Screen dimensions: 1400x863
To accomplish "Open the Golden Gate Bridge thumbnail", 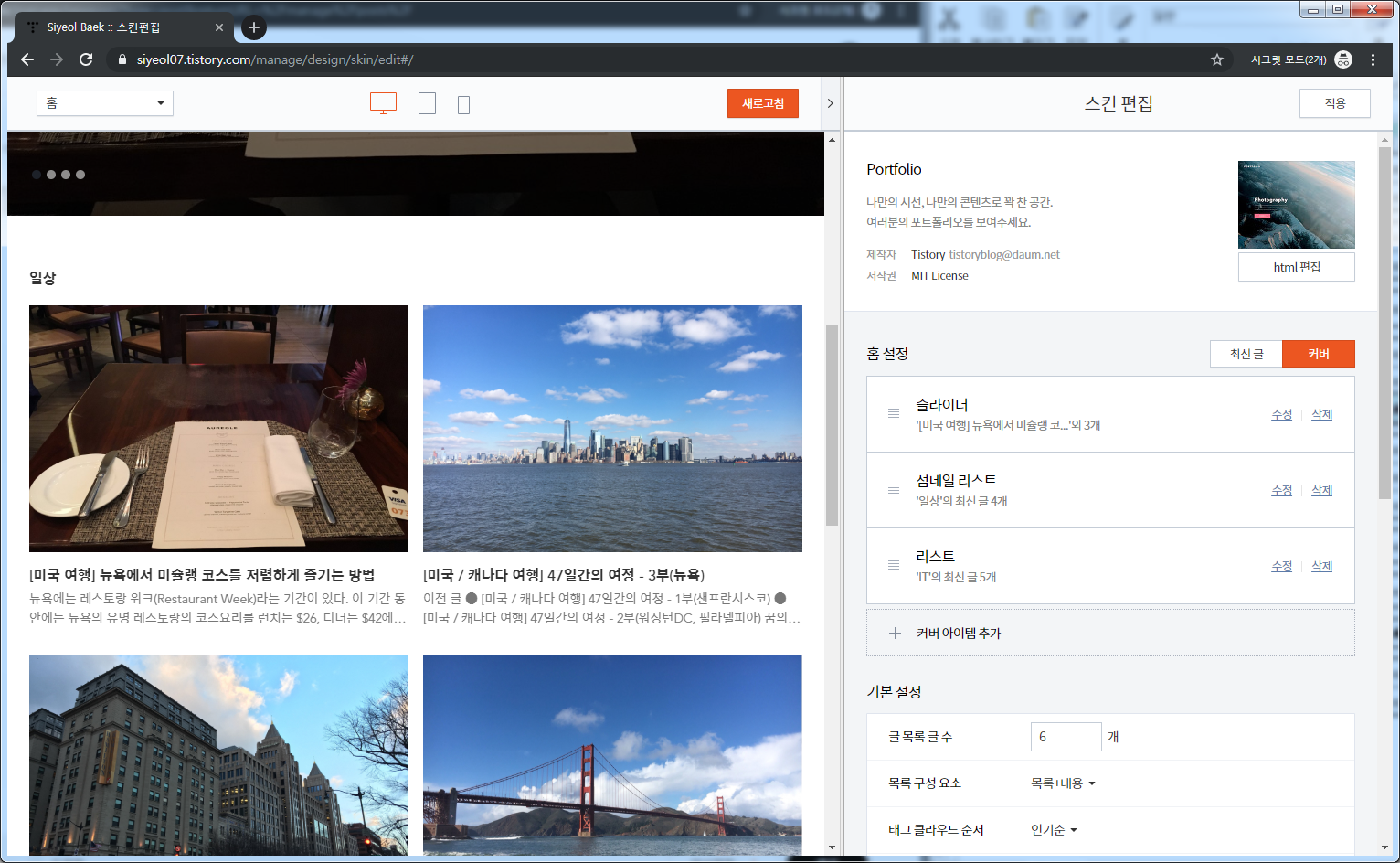I will (612, 755).
